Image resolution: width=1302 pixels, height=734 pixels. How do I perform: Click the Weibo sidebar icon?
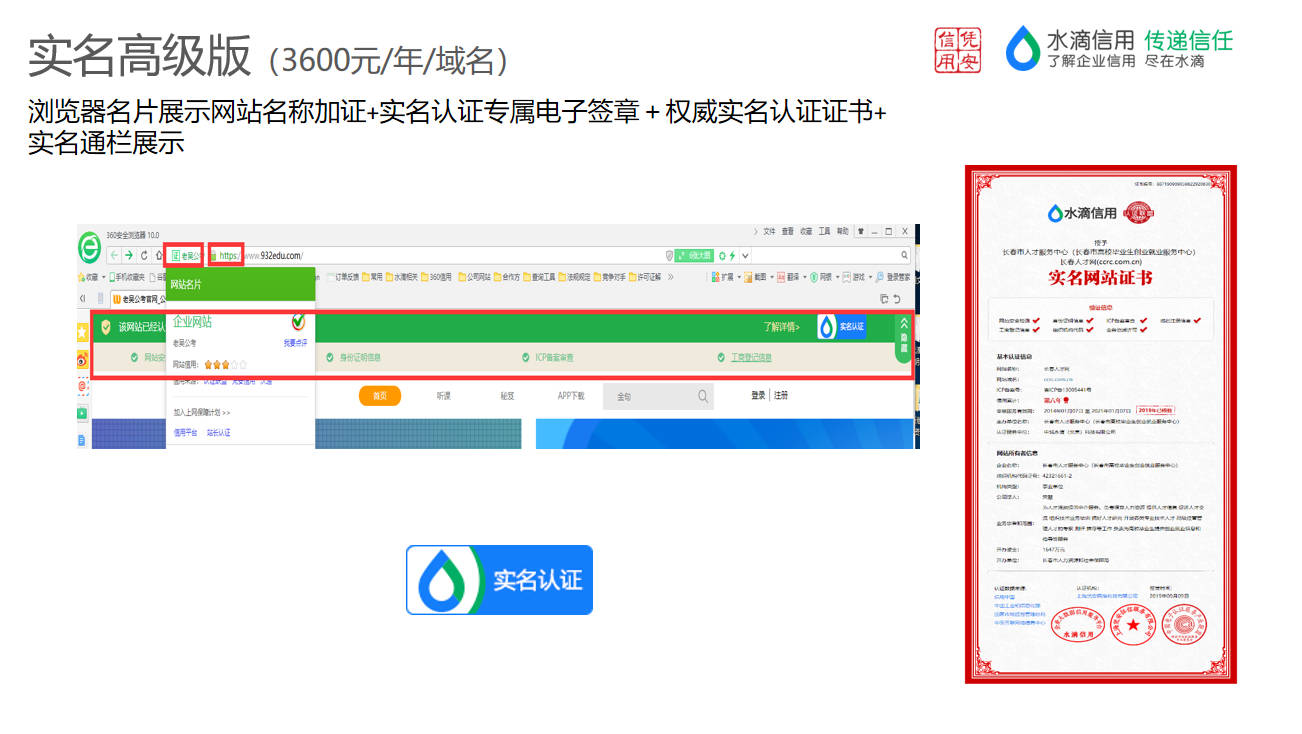pos(82,360)
